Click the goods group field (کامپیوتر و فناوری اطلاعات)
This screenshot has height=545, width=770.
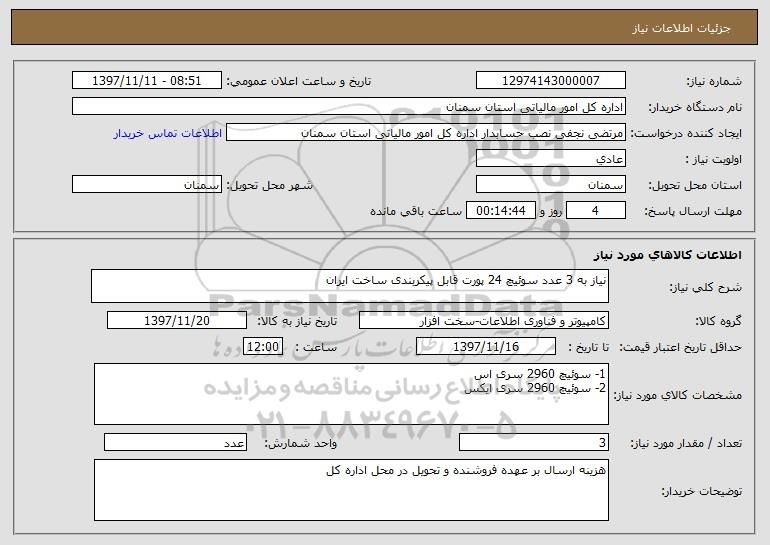pyautogui.click(x=484, y=321)
